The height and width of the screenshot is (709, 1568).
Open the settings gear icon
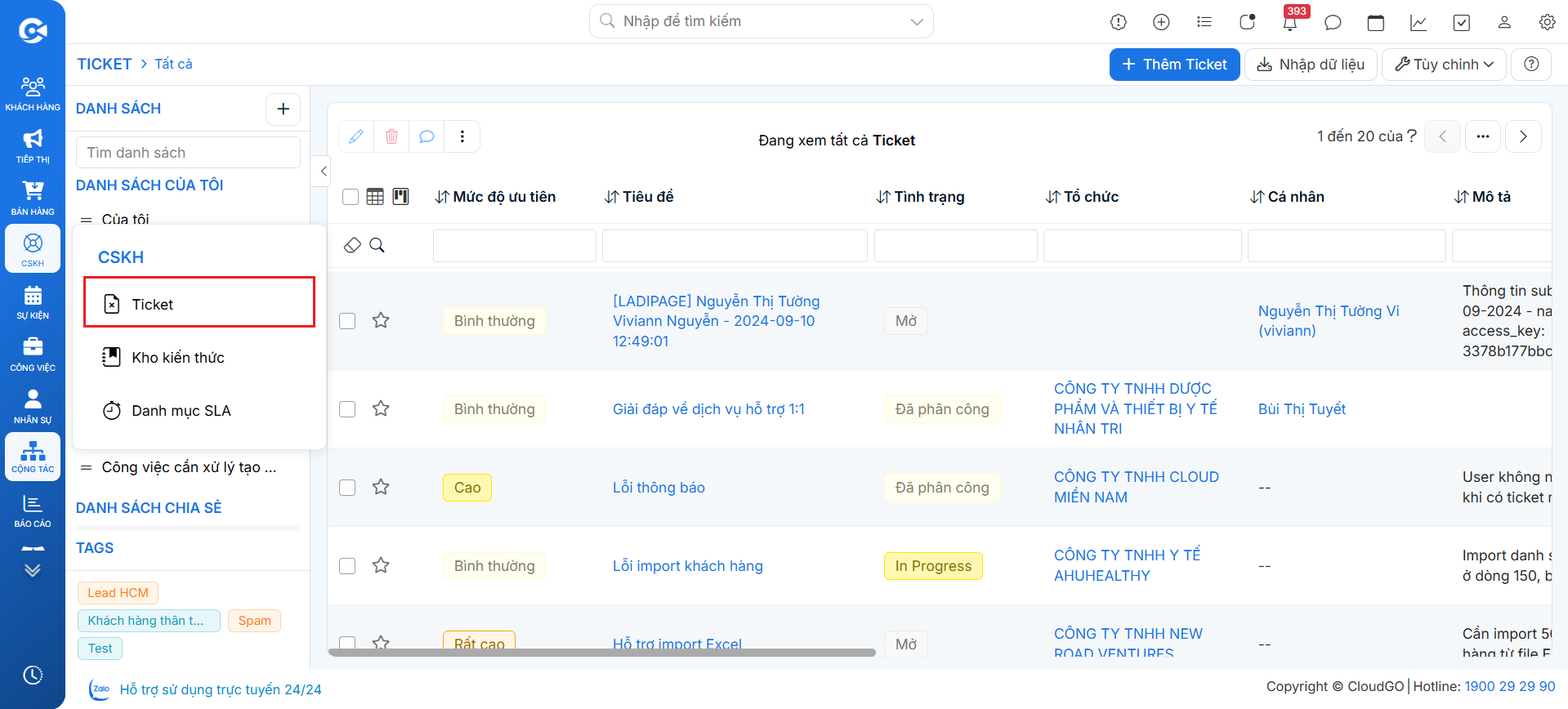(1547, 22)
